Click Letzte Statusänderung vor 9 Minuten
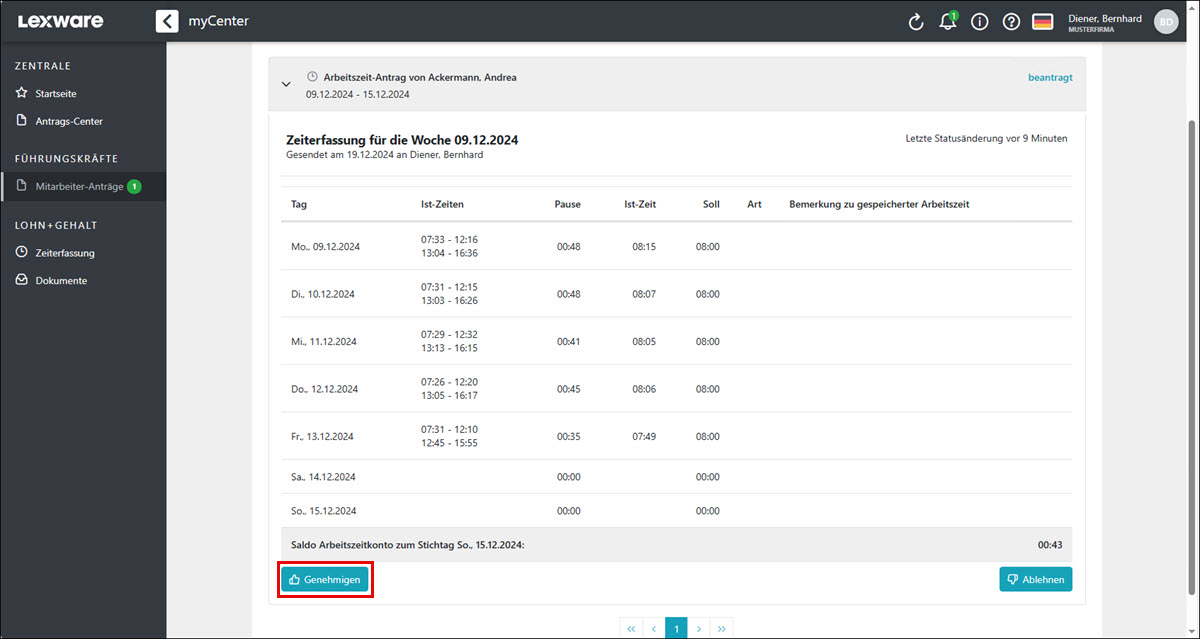The height and width of the screenshot is (639, 1200). point(986,138)
